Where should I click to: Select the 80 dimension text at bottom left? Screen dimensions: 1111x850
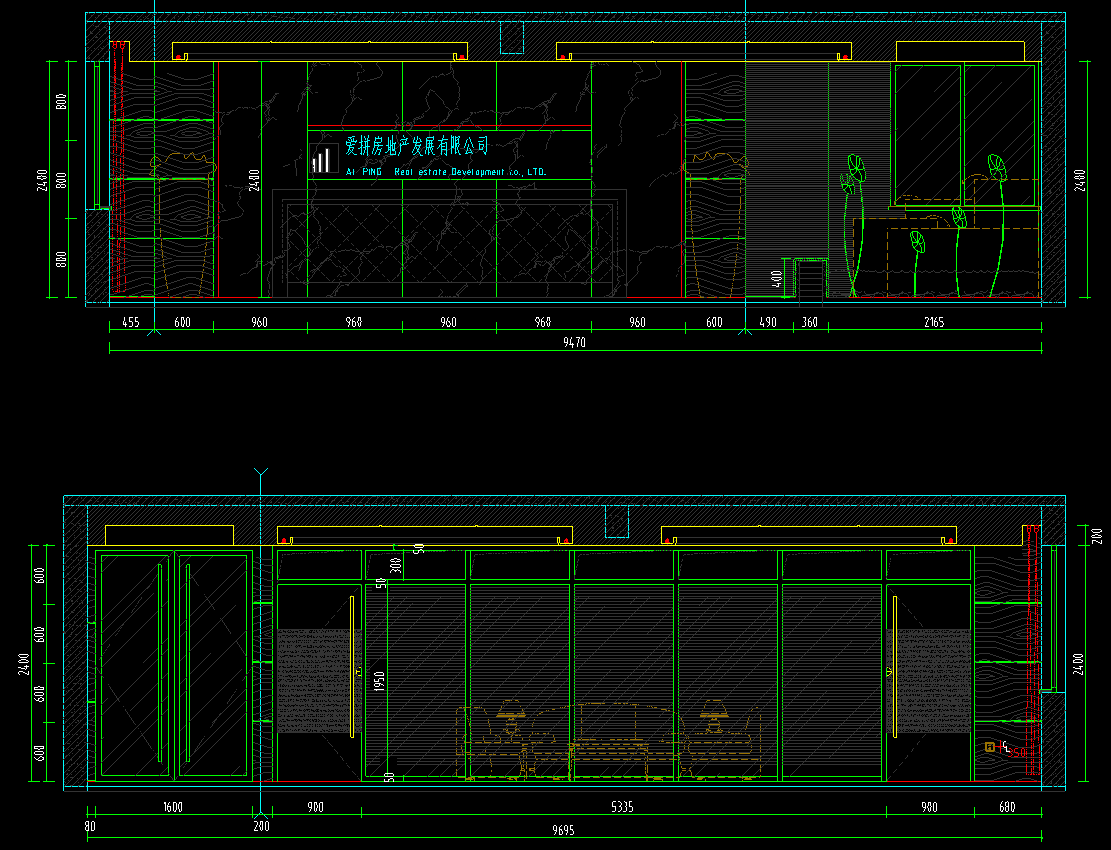point(90,827)
